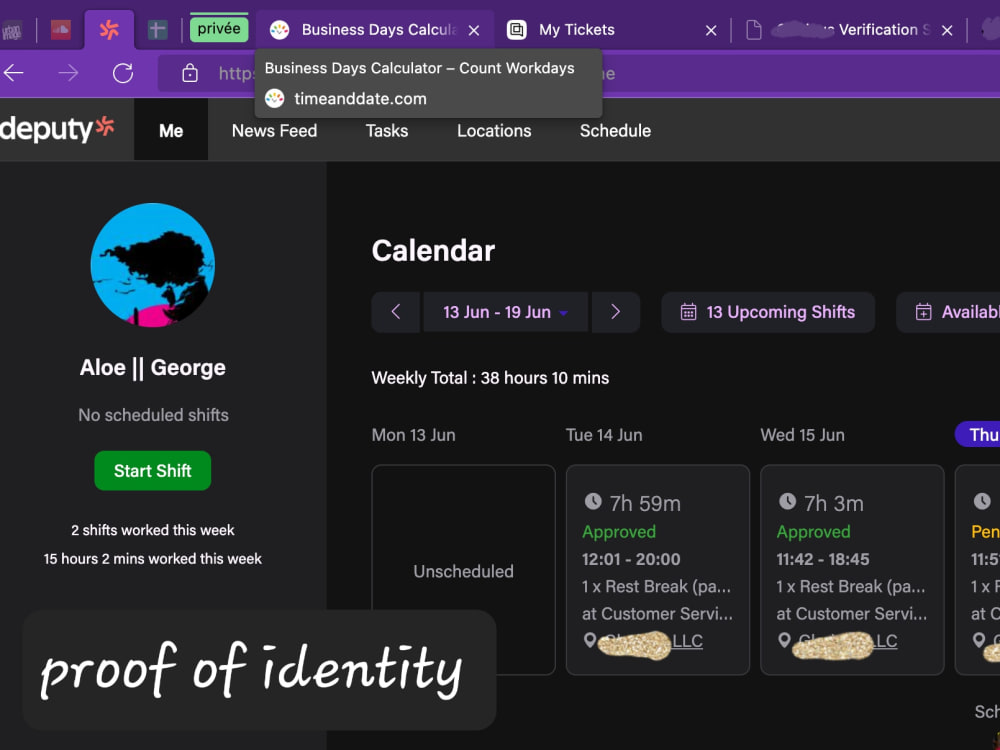Go to next week in calendar

point(615,312)
